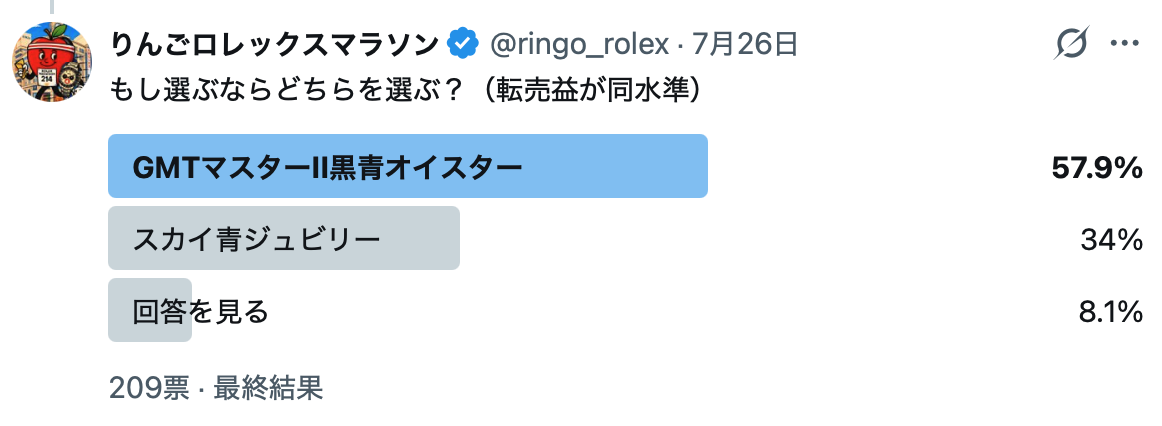Click the 57.9% result percentage
Viewport: 1162px width, 426px height.
click(1097, 168)
